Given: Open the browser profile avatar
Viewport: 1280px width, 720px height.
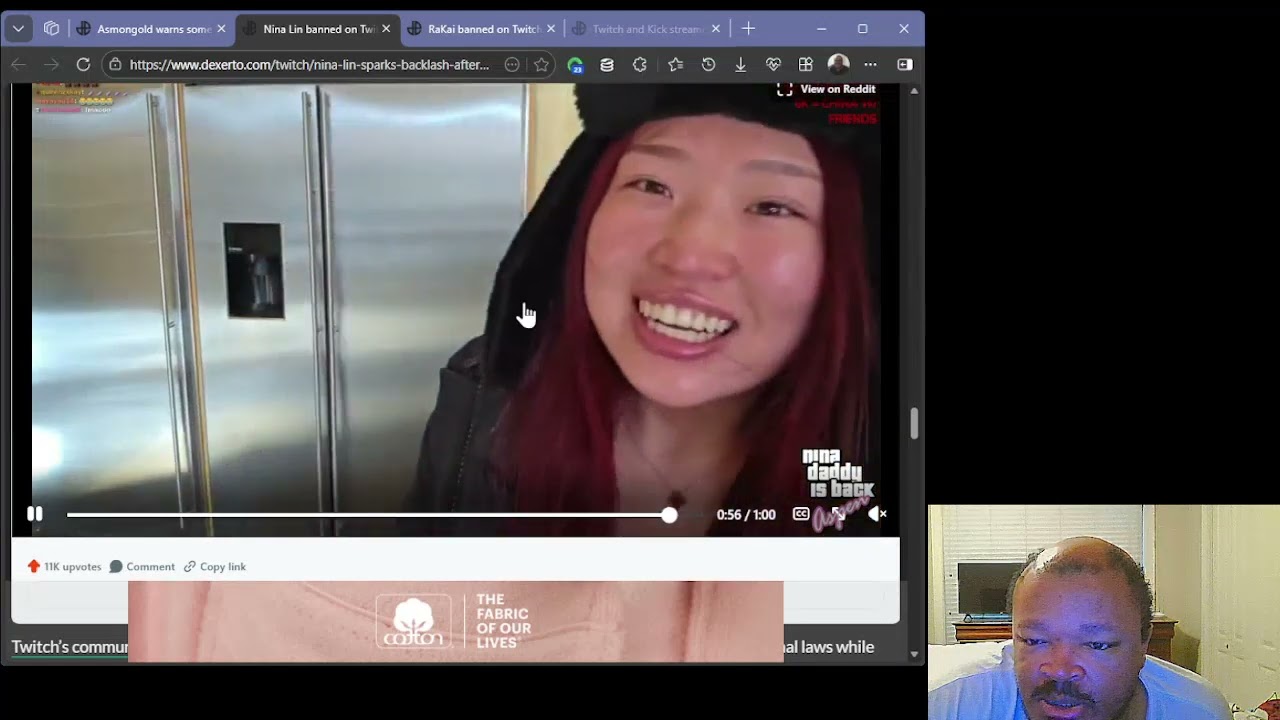Looking at the screenshot, I should (x=838, y=64).
